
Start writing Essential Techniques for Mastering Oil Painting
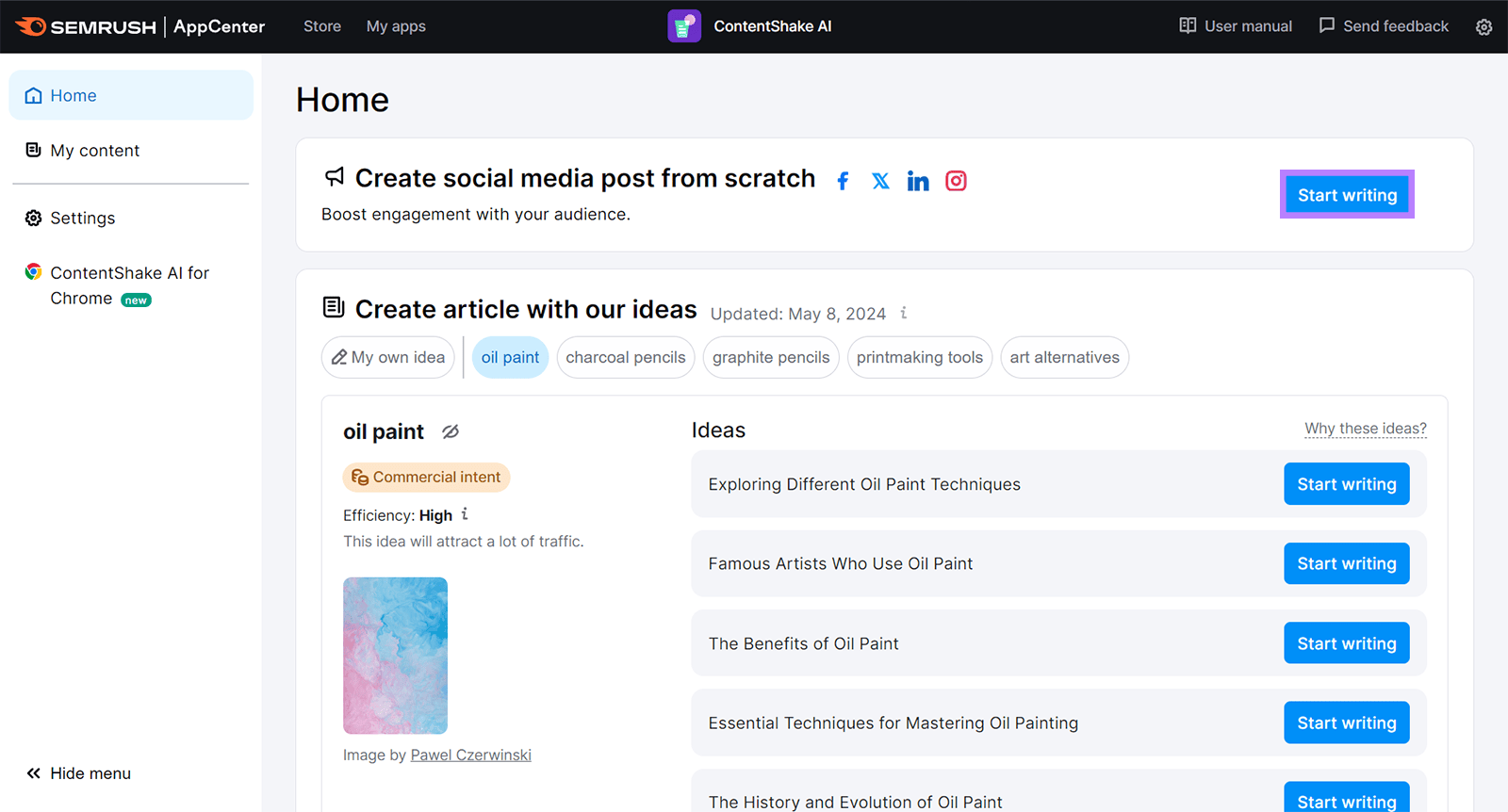point(1347,723)
